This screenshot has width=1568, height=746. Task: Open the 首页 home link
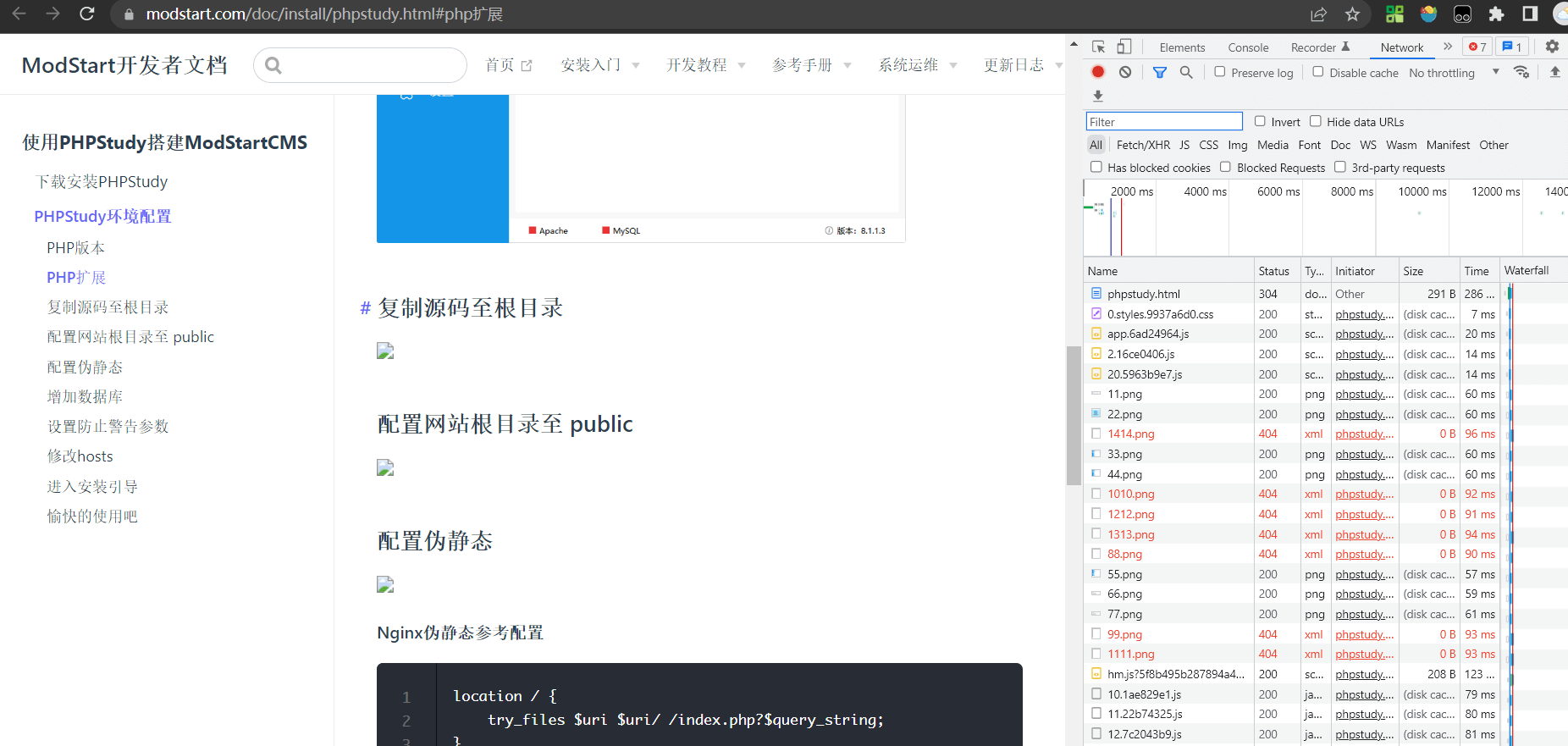pyautogui.click(x=509, y=65)
